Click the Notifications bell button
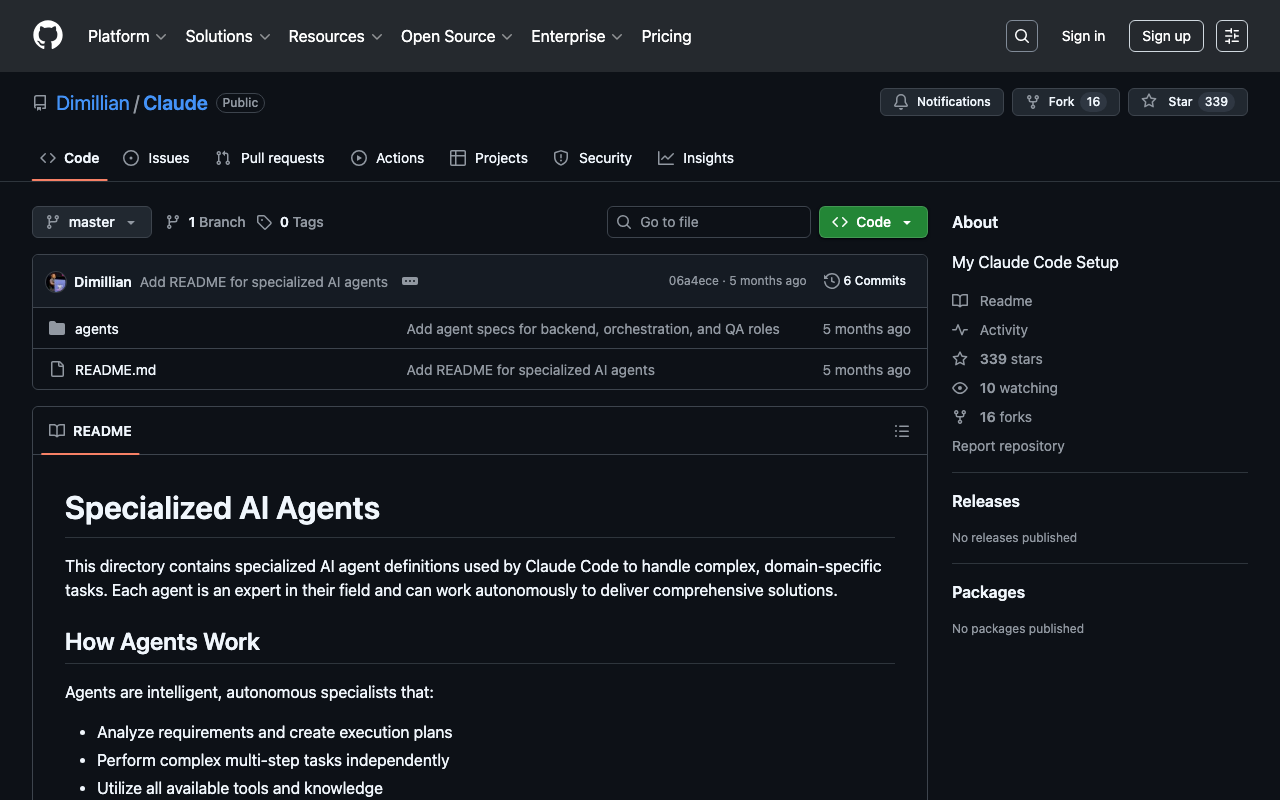1280x800 pixels. tap(941, 102)
